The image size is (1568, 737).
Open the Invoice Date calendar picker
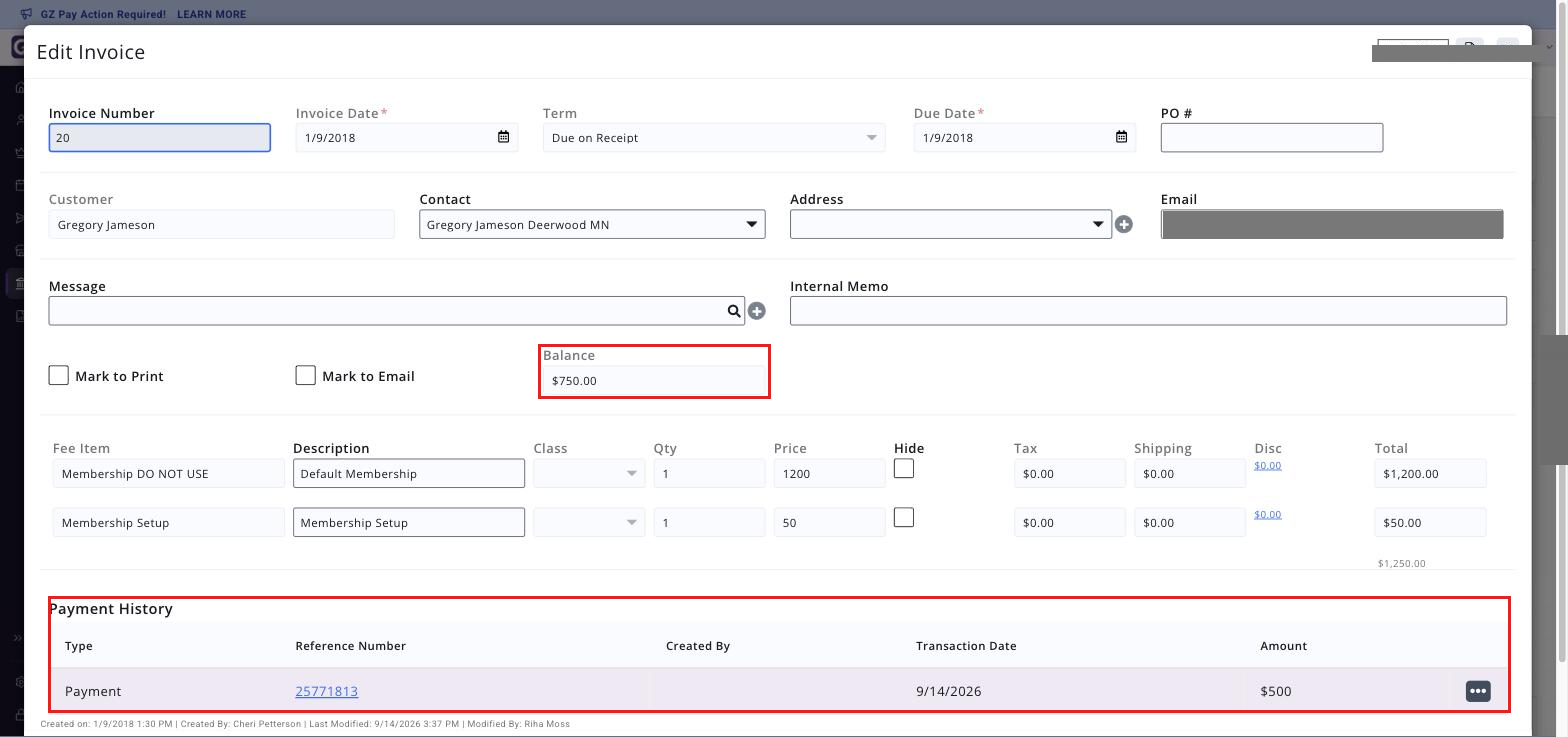tap(504, 137)
